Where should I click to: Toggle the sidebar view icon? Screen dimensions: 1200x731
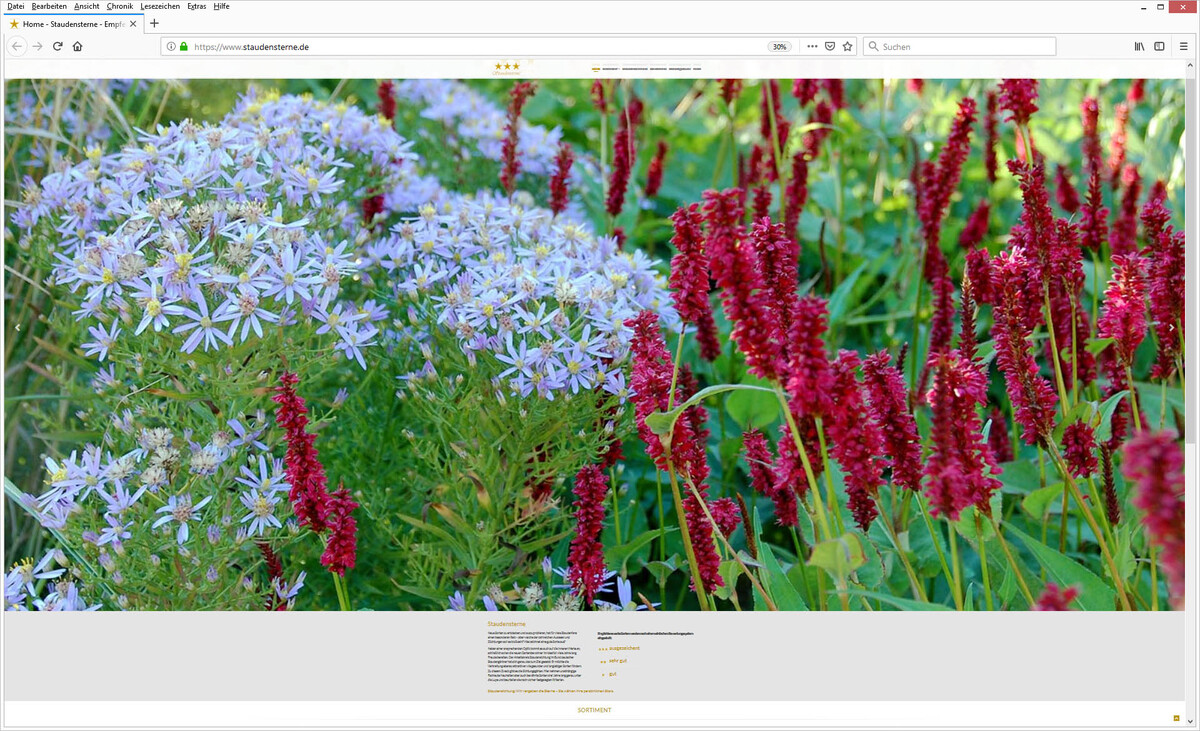(x=1160, y=46)
